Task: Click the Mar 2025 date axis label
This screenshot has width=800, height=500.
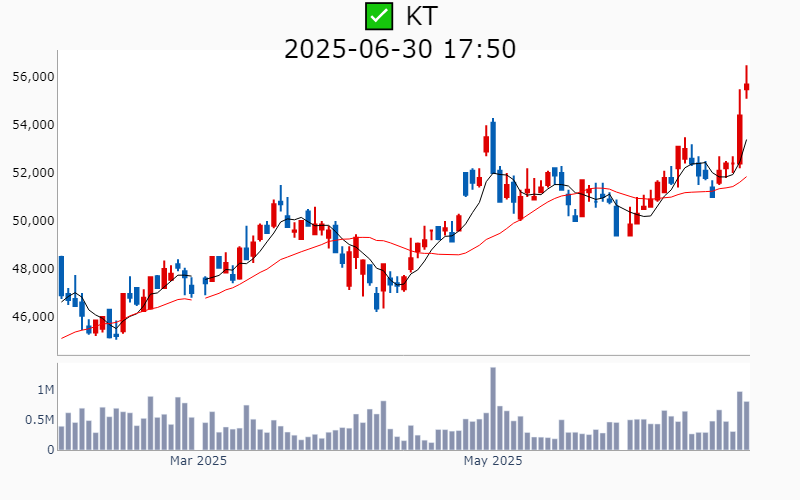Action: point(198,461)
